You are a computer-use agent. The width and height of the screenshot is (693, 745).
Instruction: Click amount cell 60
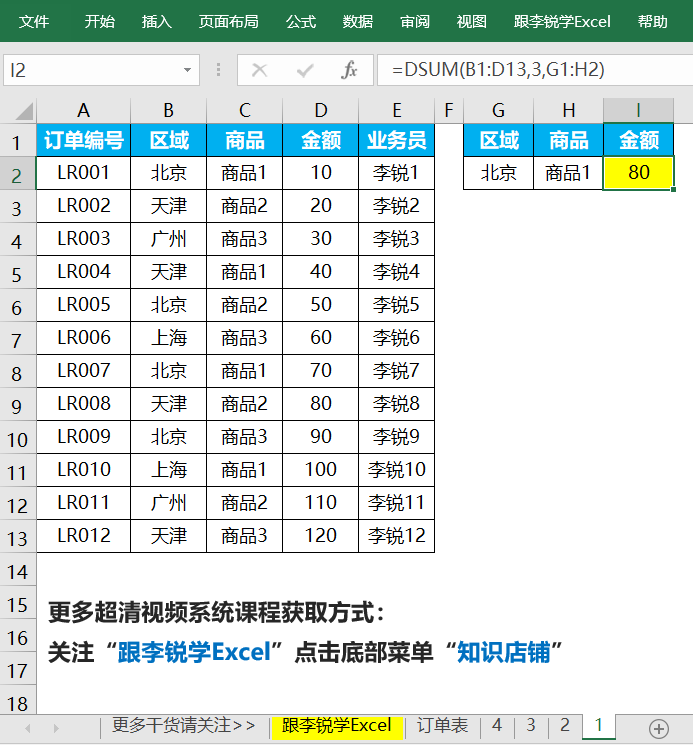tap(321, 338)
